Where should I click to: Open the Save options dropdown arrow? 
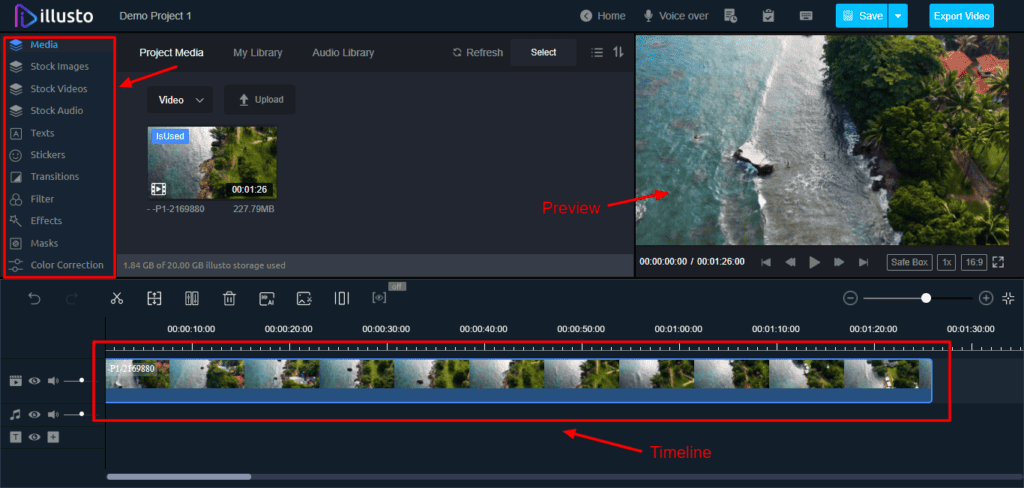pos(898,16)
